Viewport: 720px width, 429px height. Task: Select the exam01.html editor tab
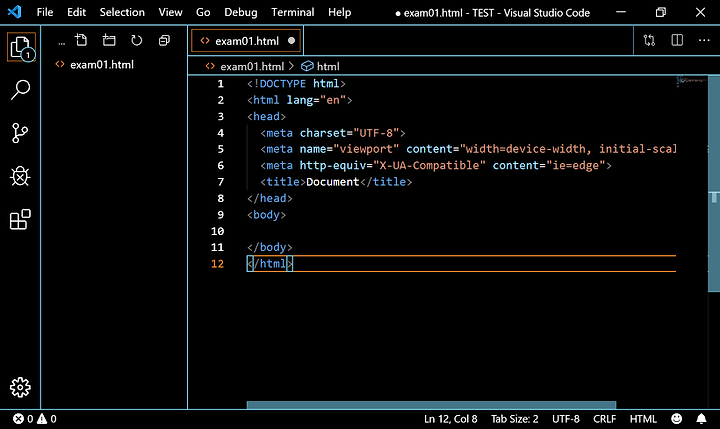[x=246, y=41]
